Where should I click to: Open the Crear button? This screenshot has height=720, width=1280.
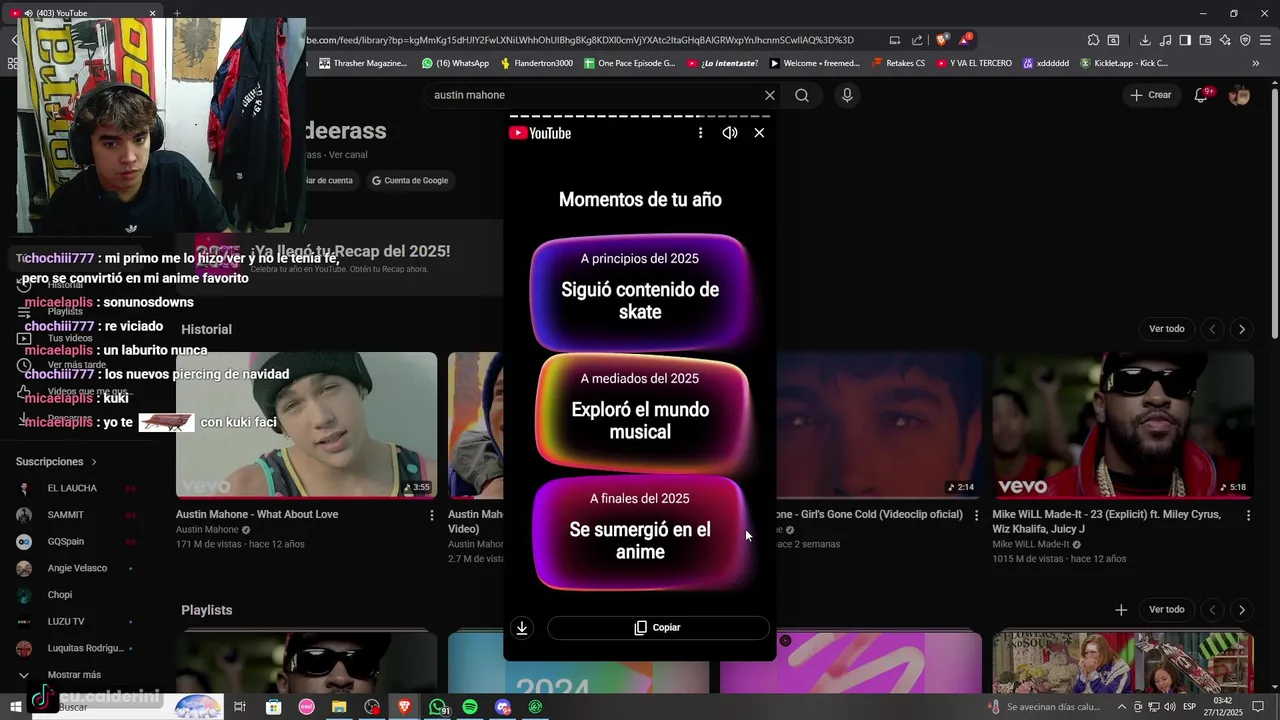point(1151,95)
